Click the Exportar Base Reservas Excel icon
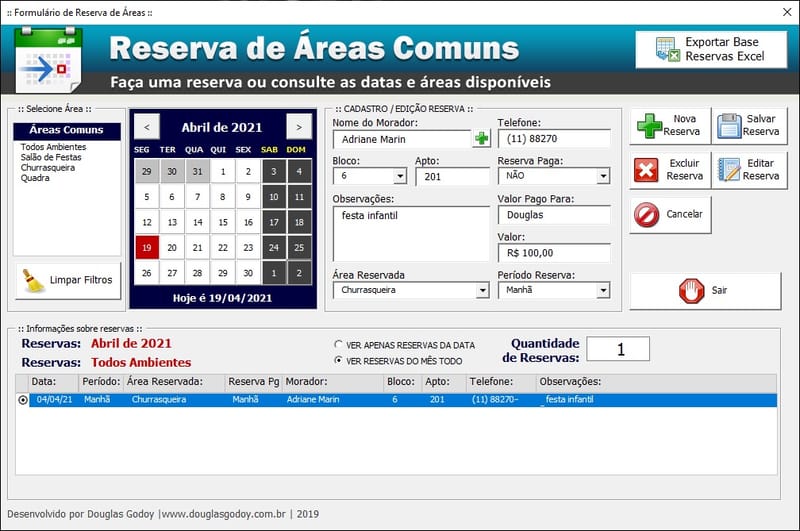The width and height of the screenshot is (800, 531). [667, 50]
